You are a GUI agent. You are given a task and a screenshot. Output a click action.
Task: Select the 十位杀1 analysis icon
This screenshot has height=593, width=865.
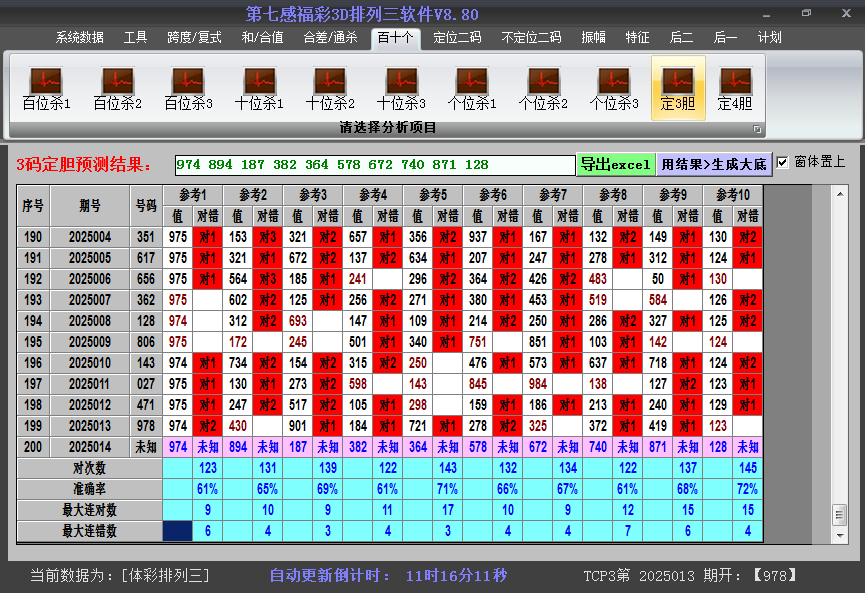click(x=259, y=88)
